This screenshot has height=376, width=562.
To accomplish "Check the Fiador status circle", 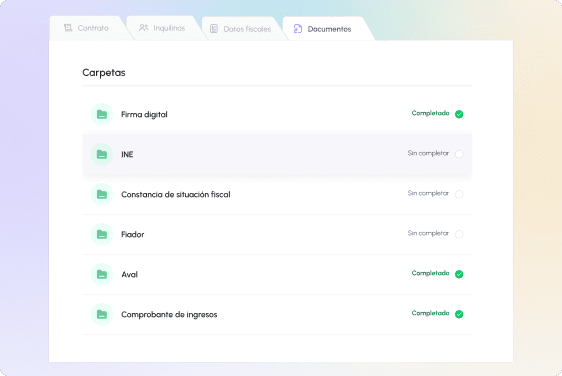I will 459,234.
